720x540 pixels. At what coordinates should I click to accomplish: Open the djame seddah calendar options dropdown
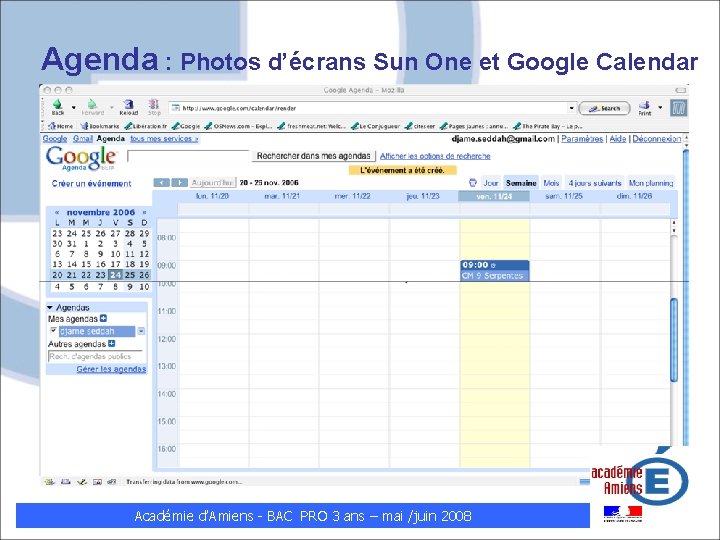click(141, 331)
